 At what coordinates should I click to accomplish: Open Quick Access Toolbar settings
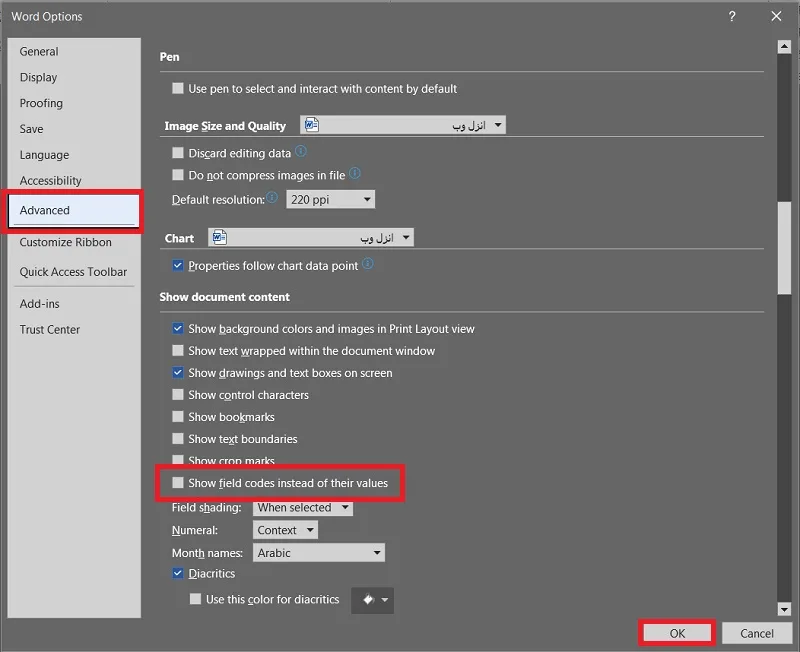73,272
